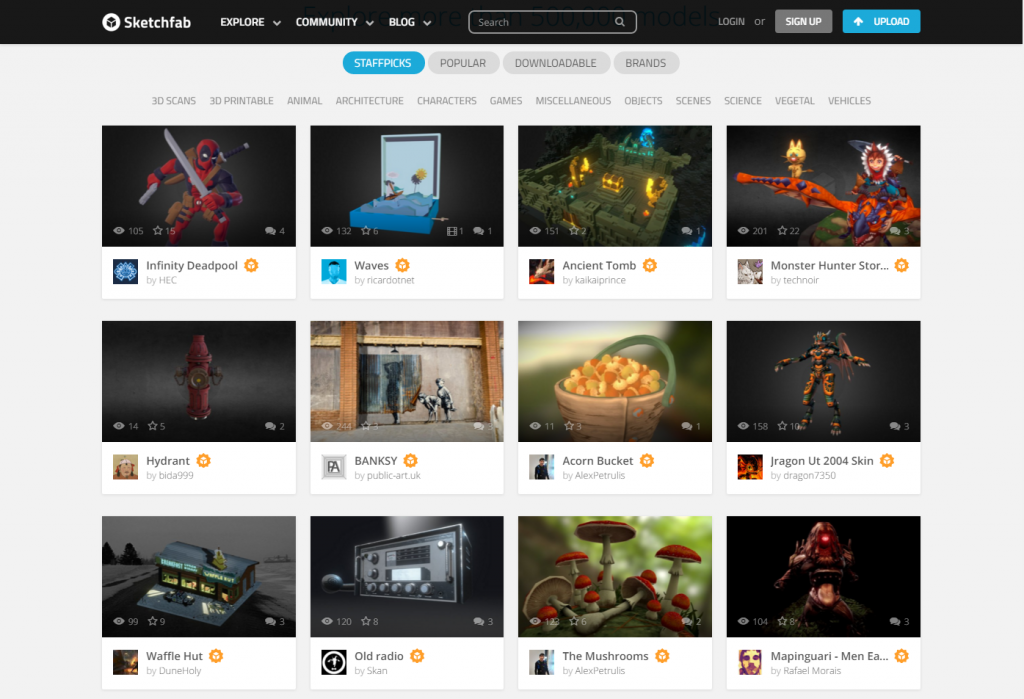Viewport: 1024px width, 699px height.
Task: Open the Jragon Ut 2004 Skin title
Action: [x=822, y=461]
